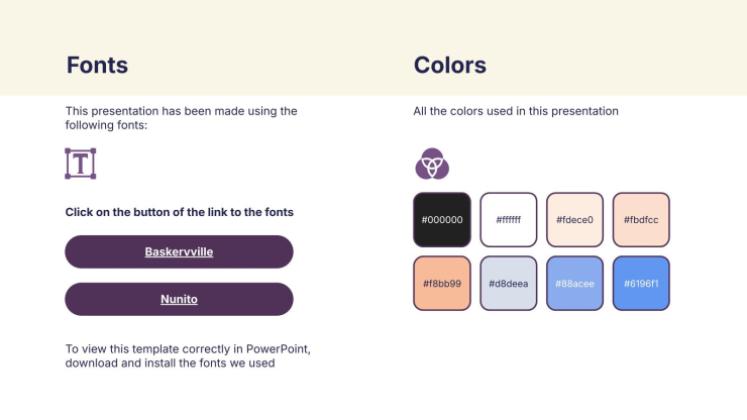Choose the #d8deea light gray swatch
Viewport: 747px width, 420px height.
point(508,283)
